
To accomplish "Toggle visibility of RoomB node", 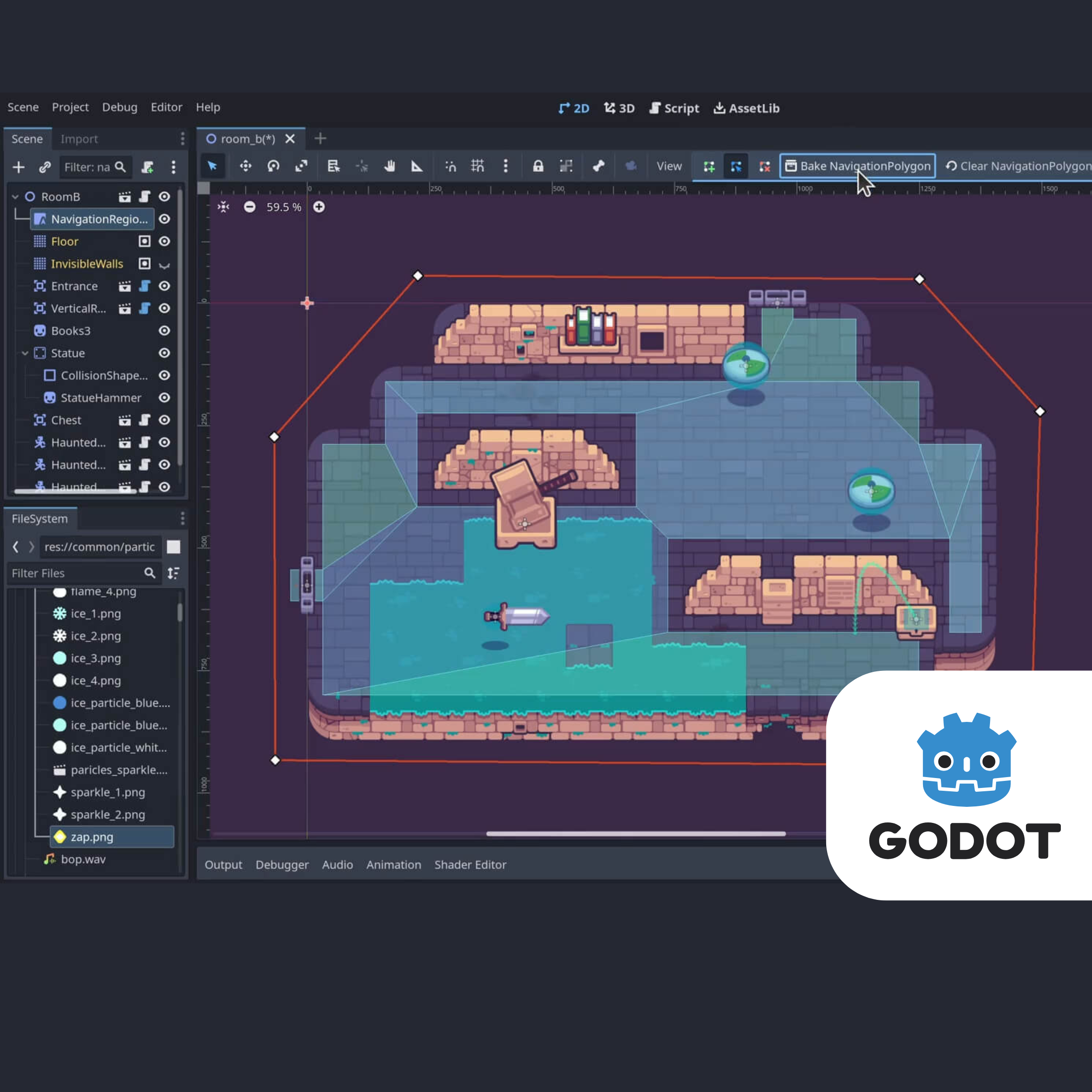I will coord(164,197).
